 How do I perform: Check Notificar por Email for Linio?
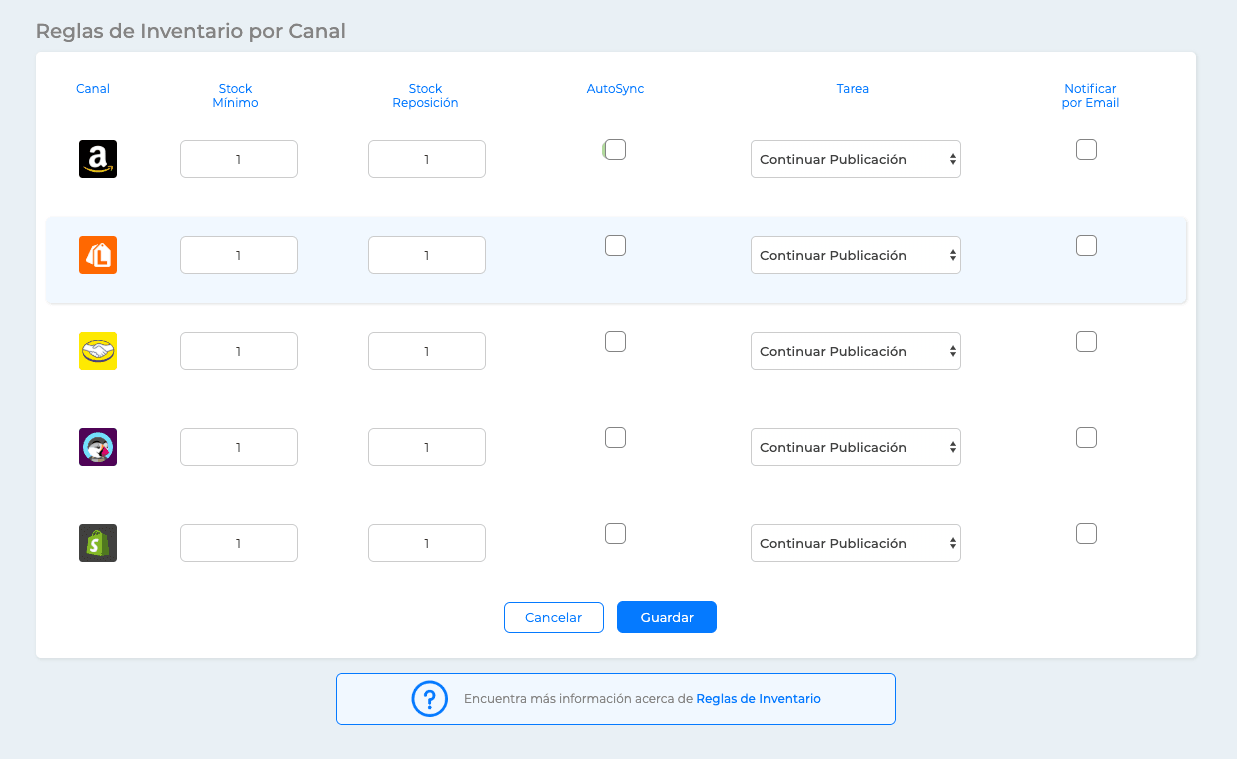tap(1087, 246)
